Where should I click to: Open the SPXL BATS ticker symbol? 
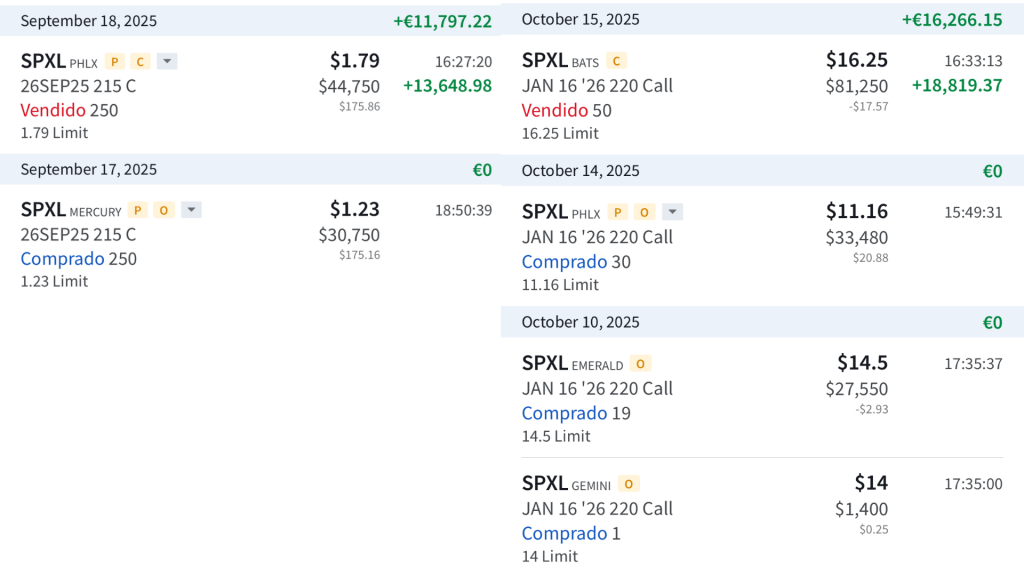click(544, 61)
